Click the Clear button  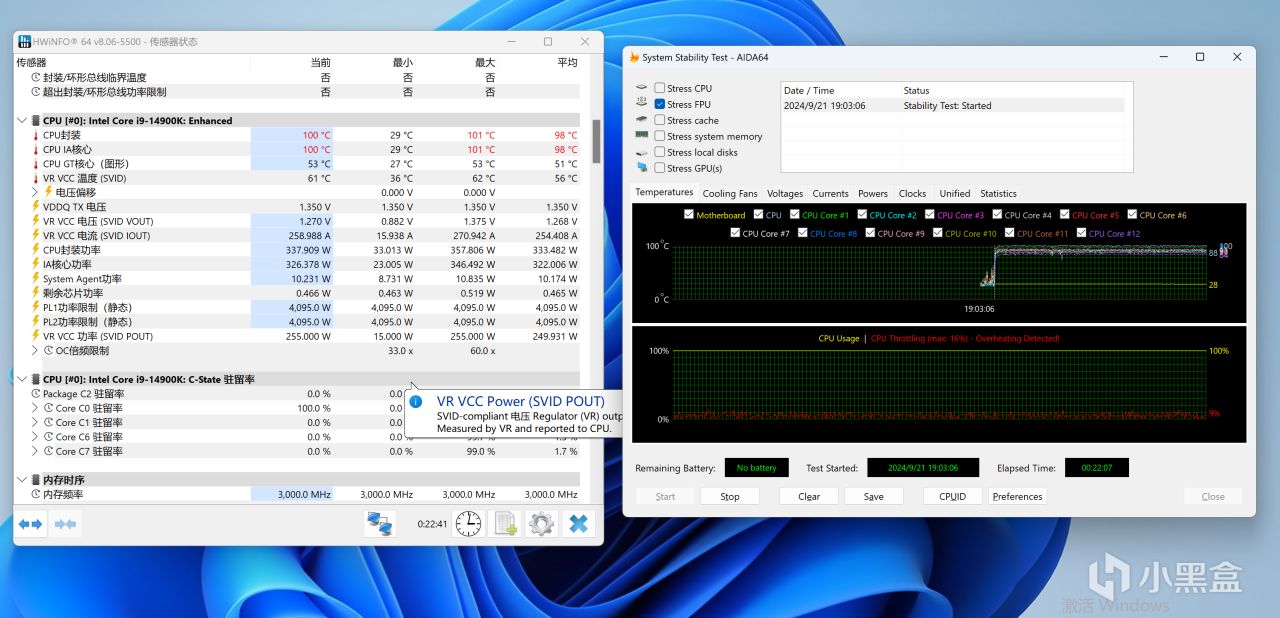pos(809,496)
